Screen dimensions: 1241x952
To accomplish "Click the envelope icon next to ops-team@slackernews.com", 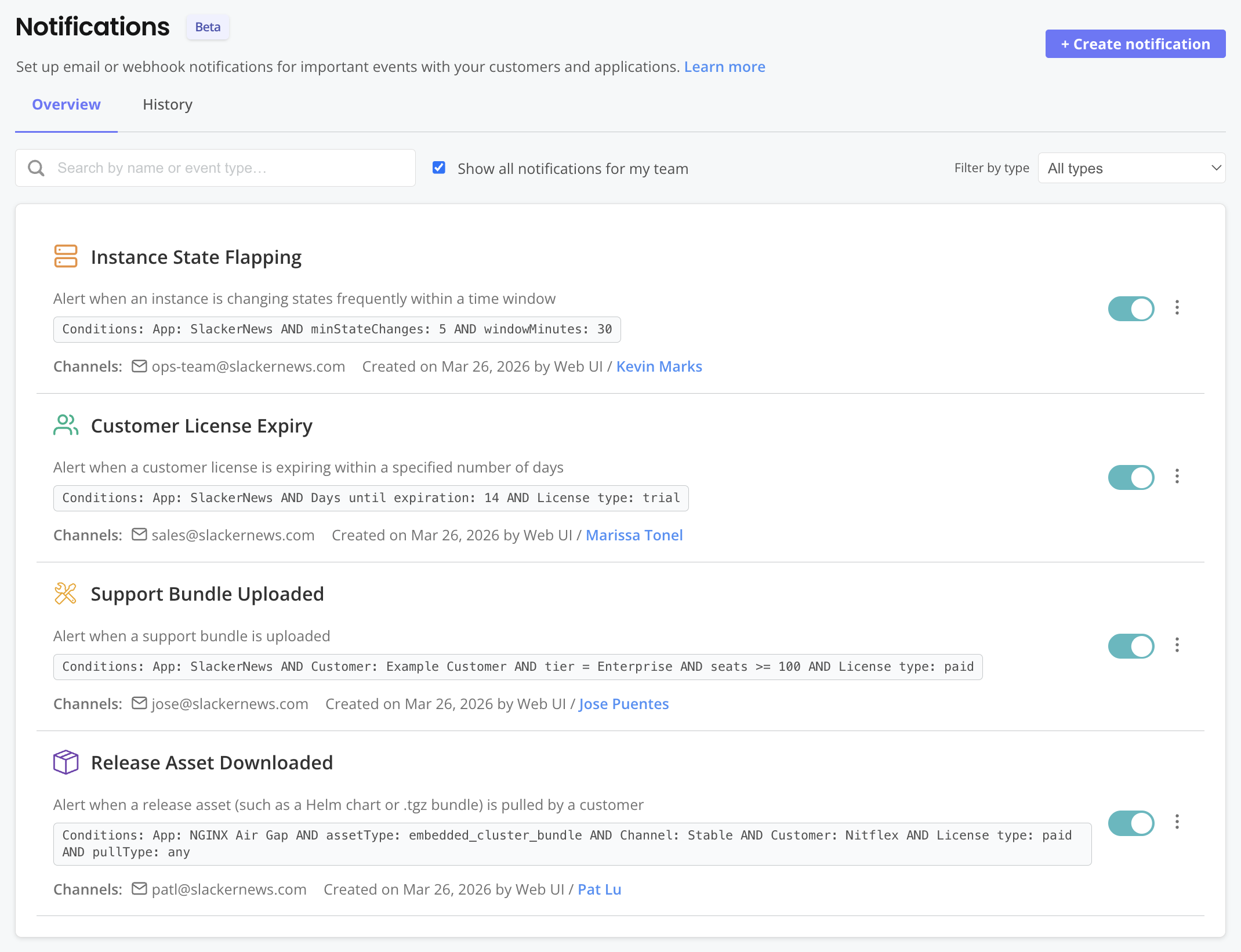I will 139,366.
